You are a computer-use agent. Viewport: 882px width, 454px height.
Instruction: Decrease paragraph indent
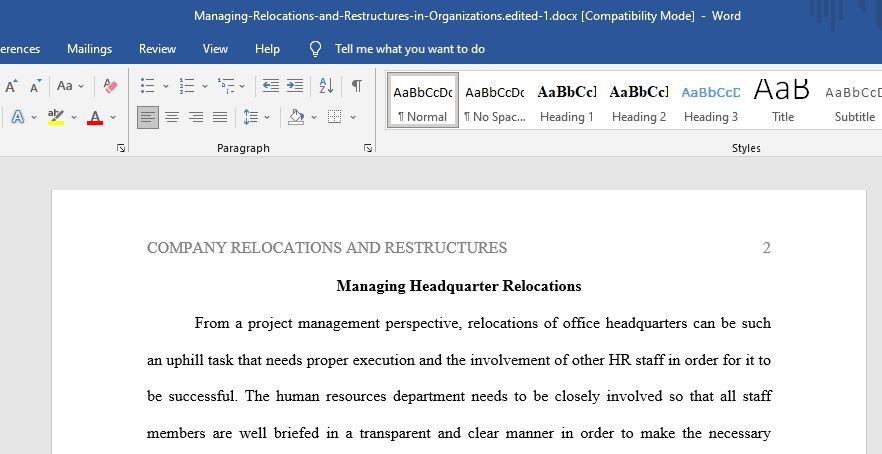tap(271, 86)
